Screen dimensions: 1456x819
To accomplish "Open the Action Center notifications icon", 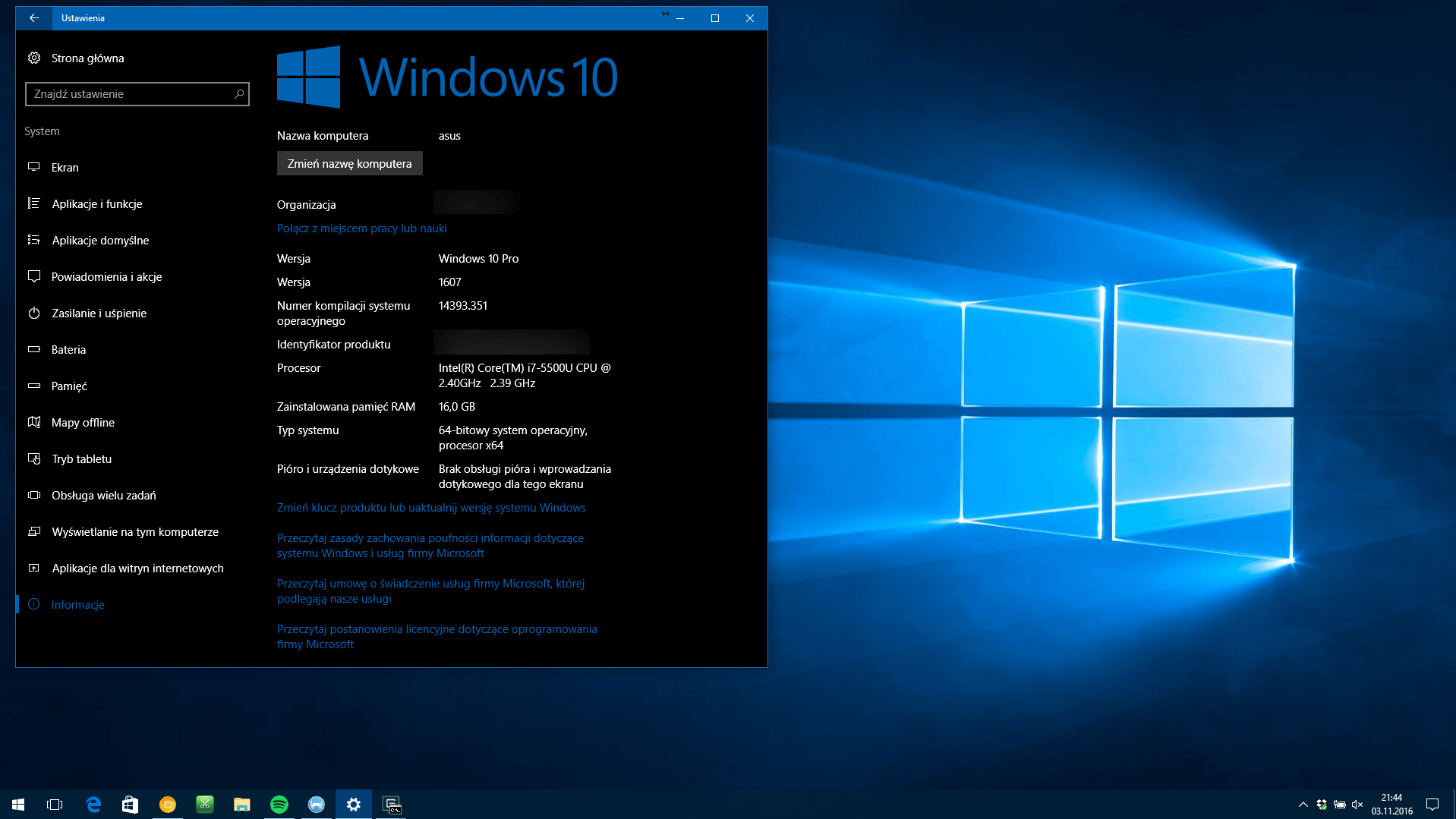I will coord(1432,805).
